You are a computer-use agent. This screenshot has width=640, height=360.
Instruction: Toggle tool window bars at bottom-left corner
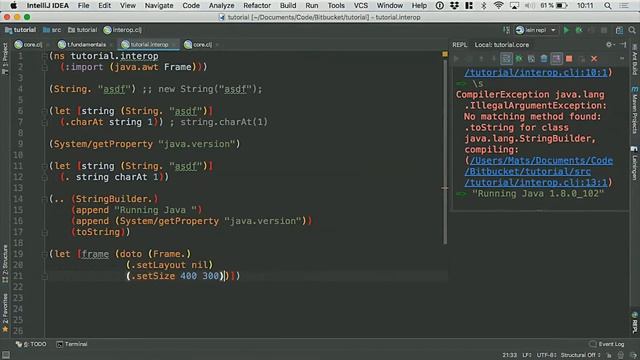click(x=5, y=355)
